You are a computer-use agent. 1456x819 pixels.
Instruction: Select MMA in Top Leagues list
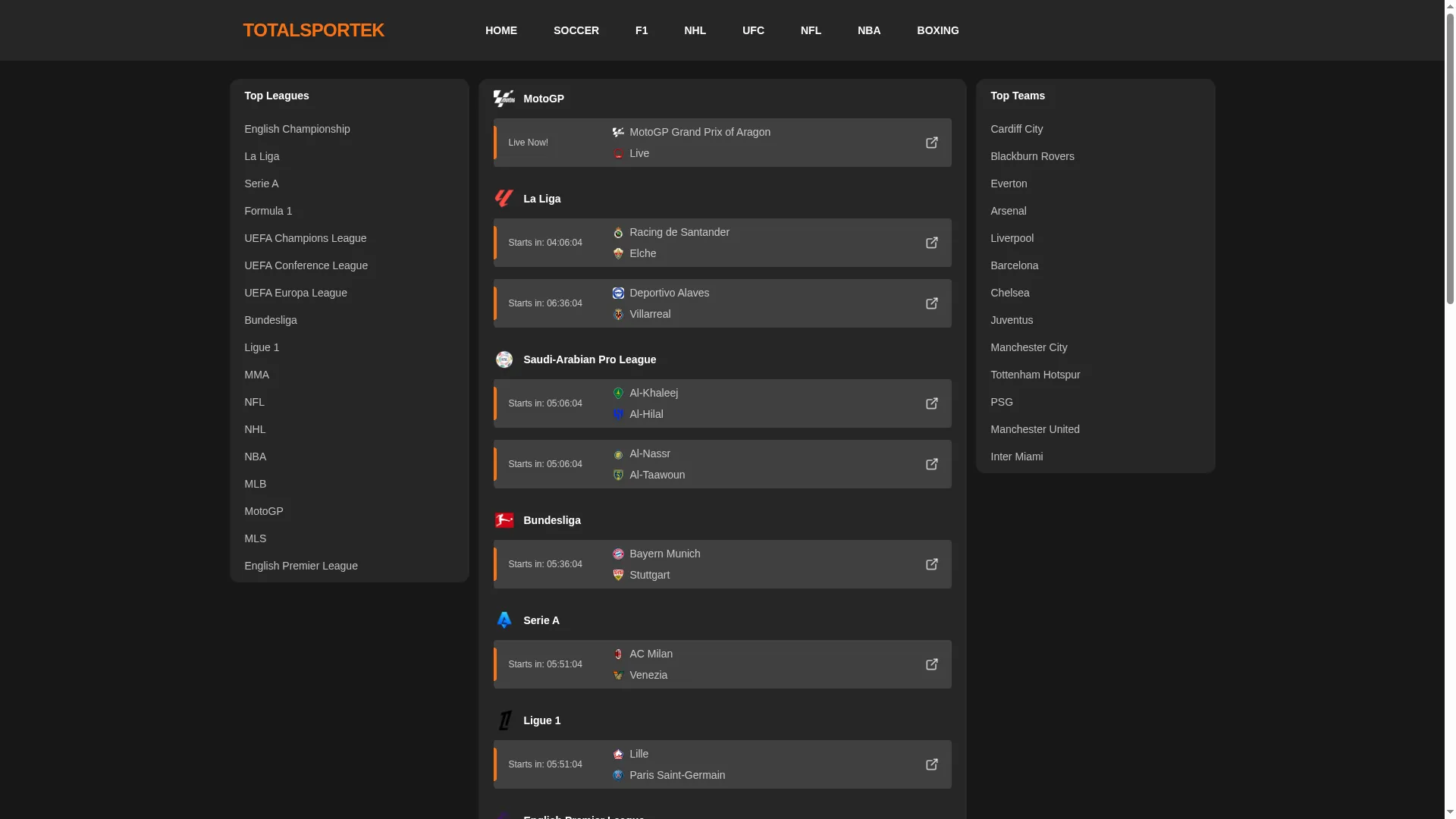click(257, 375)
